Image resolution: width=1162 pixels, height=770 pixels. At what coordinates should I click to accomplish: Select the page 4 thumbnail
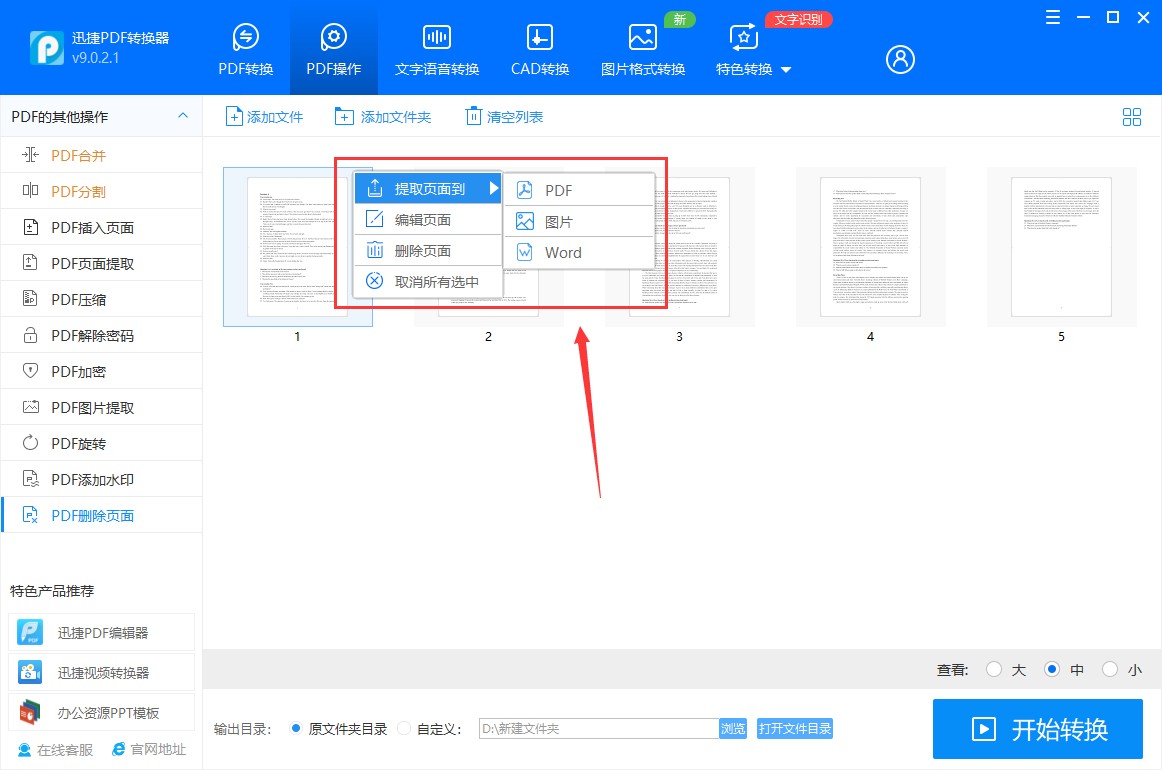tap(870, 246)
